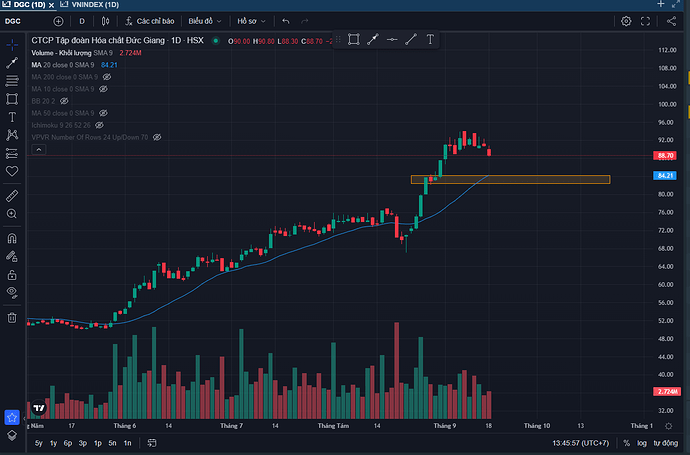
Task: Switch to the VNINDEX (1D) tab
Action: point(94,5)
